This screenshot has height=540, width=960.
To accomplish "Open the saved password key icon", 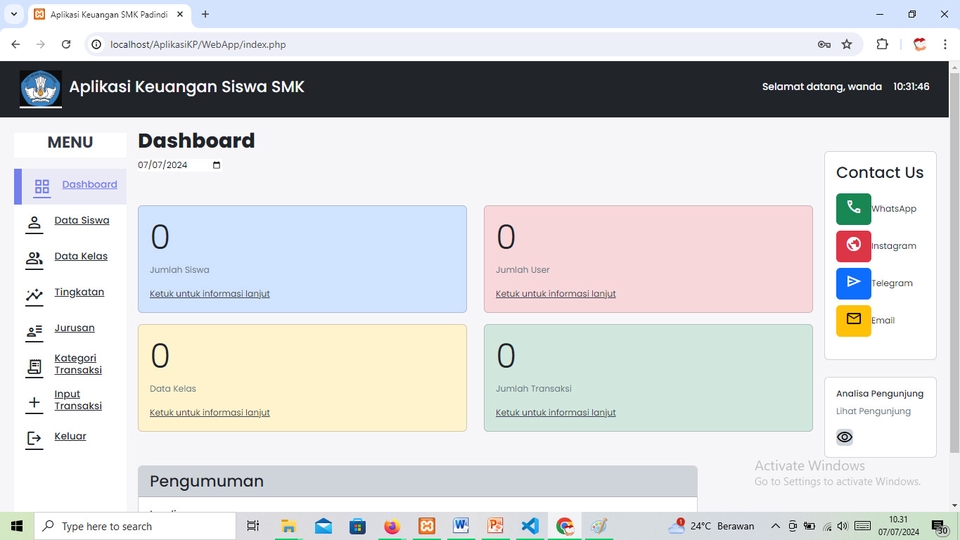I will pos(824,44).
